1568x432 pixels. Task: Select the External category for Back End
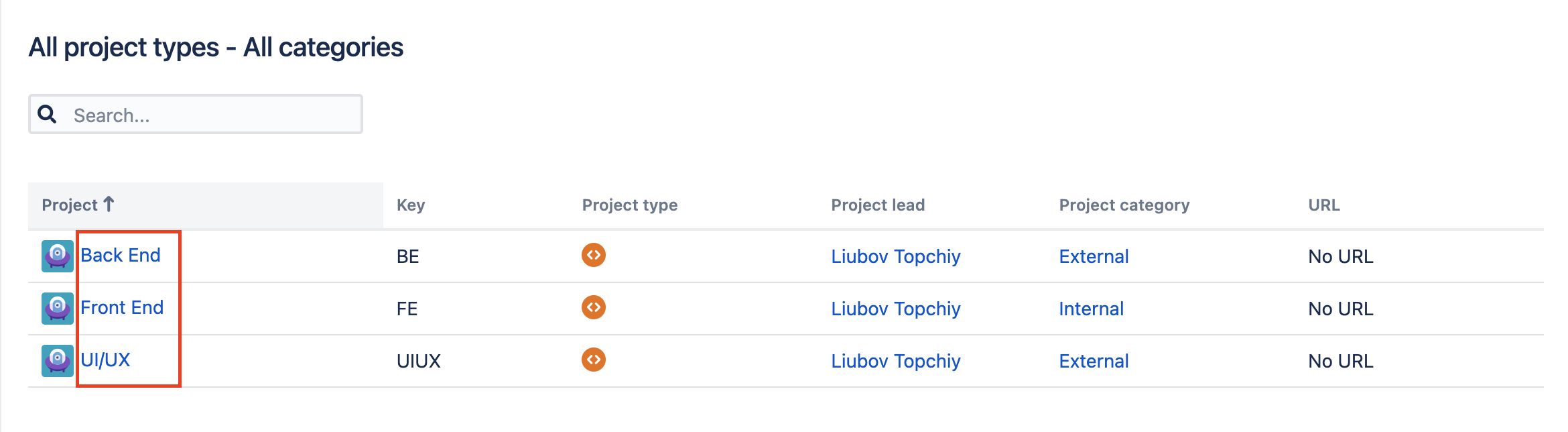point(1094,256)
